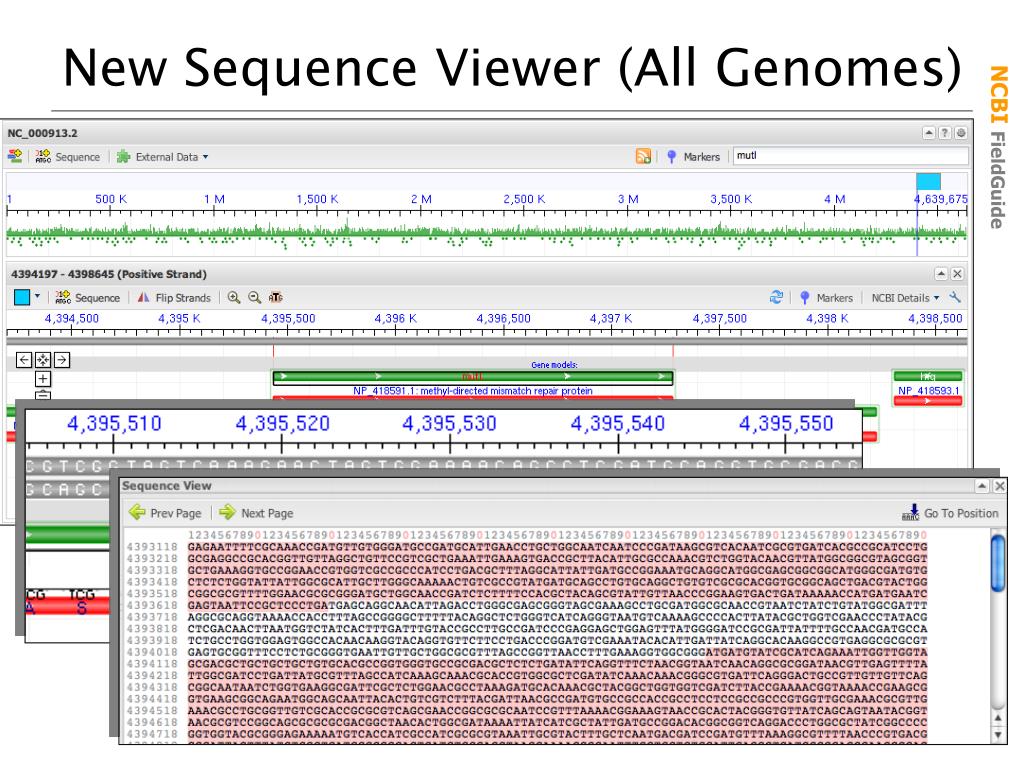
Task: Click the 2 M label on overview ruler
Action: click(x=421, y=199)
